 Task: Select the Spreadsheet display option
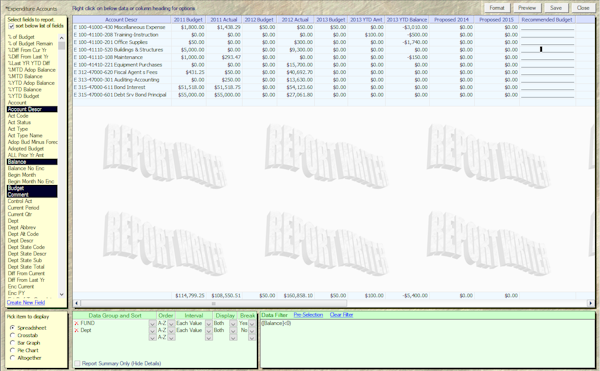(12, 328)
